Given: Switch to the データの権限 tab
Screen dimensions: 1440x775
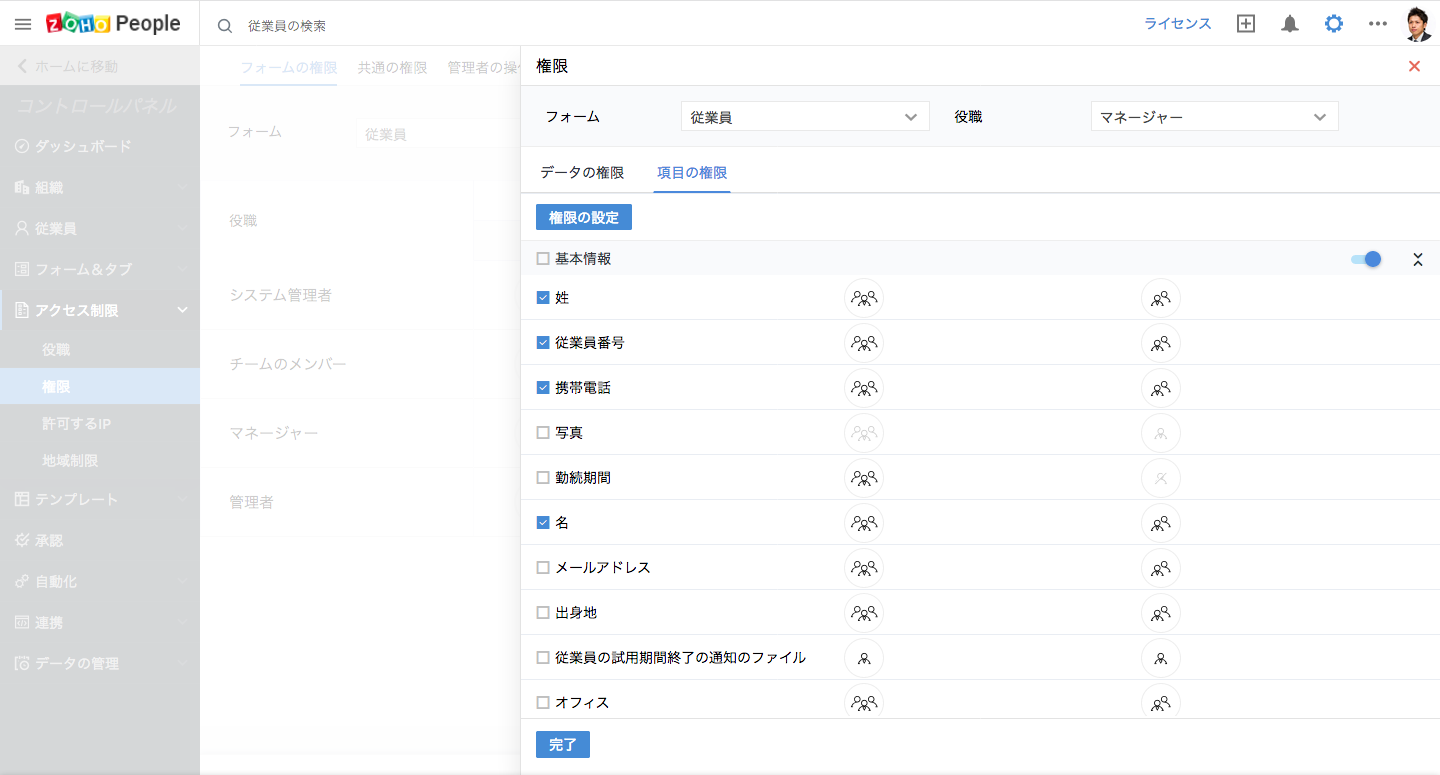Looking at the screenshot, I should [582, 173].
